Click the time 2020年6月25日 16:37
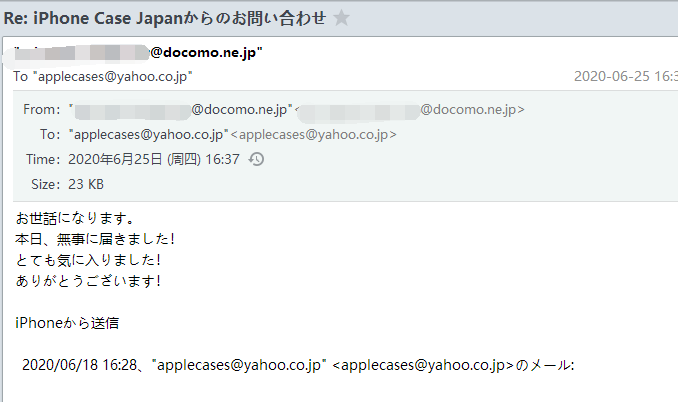This screenshot has height=402, width=678. tap(153, 159)
